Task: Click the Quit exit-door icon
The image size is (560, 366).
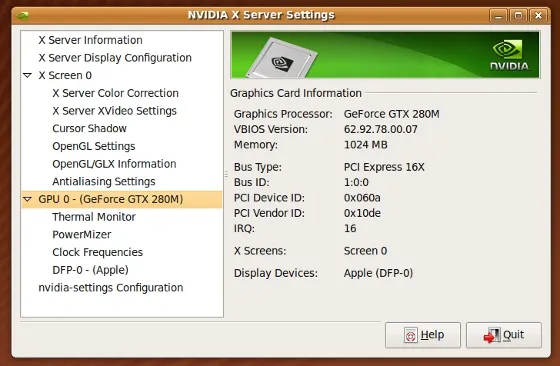Action: [492, 335]
